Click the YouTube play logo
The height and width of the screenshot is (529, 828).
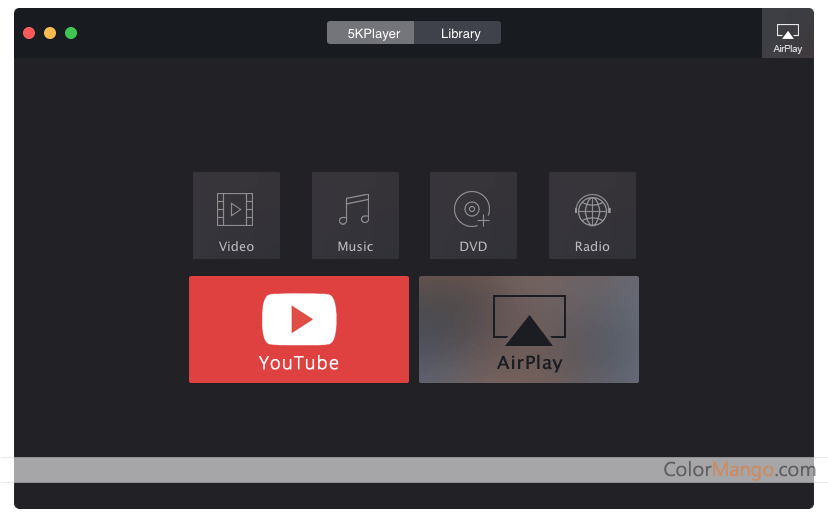[x=299, y=319]
